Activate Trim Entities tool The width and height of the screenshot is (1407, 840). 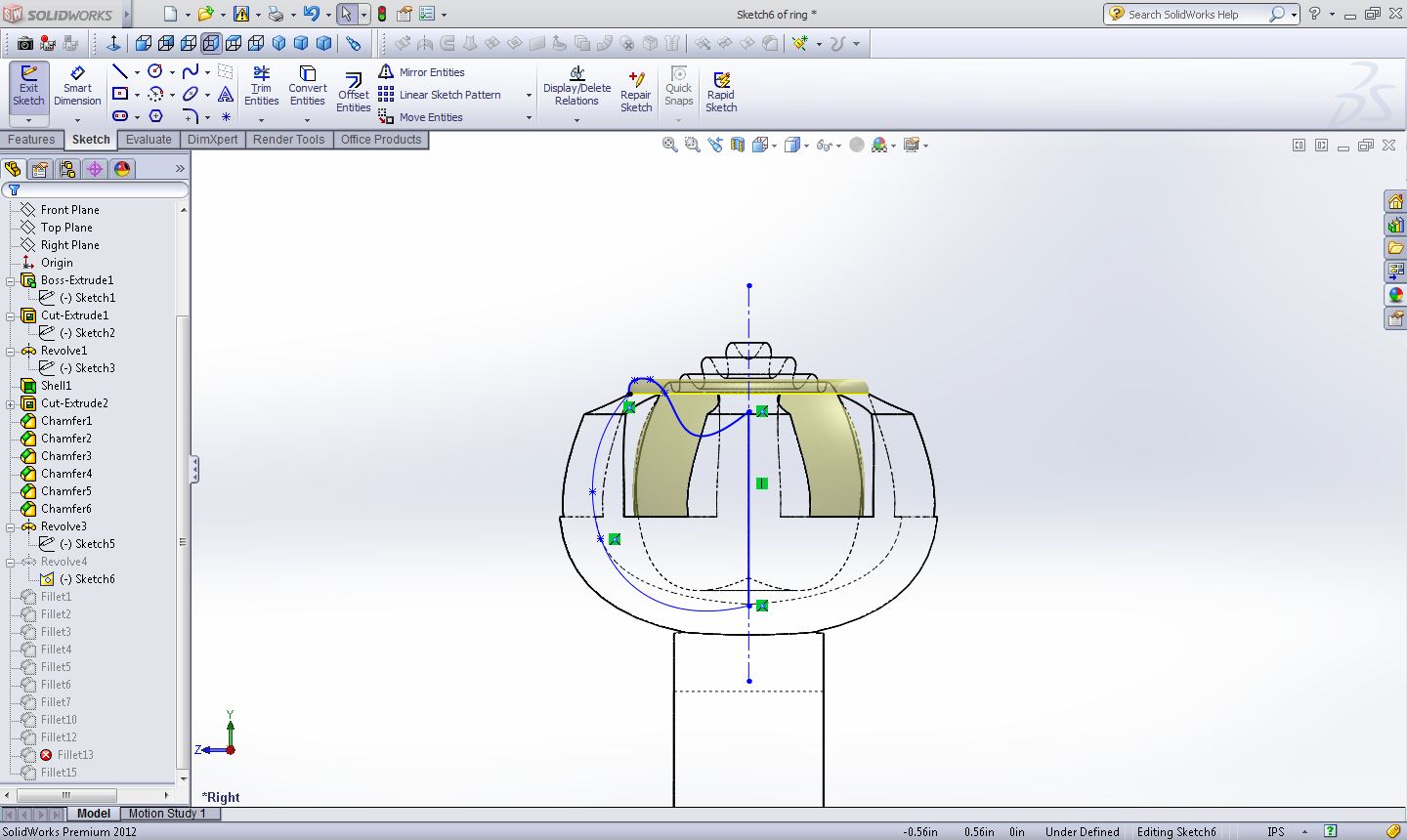point(261,86)
